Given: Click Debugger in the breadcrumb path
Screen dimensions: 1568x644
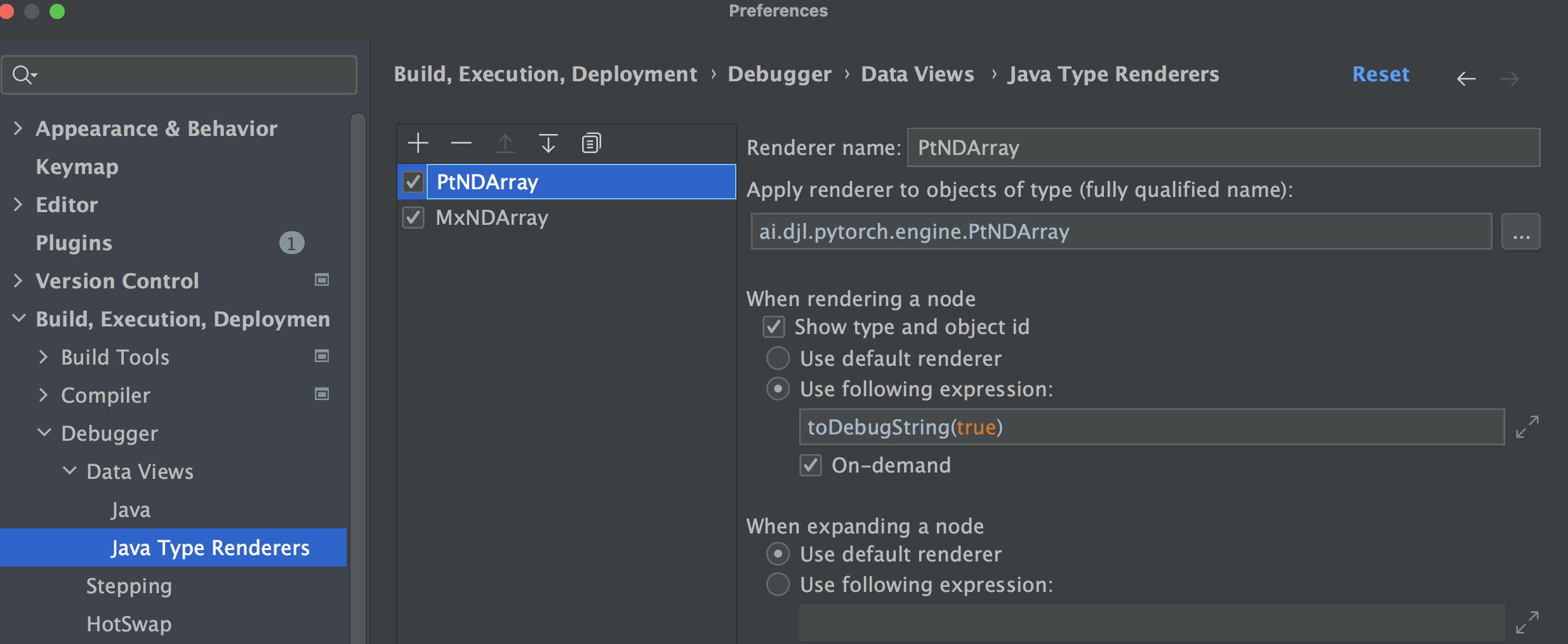Looking at the screenshot, I should coord(779,74).
